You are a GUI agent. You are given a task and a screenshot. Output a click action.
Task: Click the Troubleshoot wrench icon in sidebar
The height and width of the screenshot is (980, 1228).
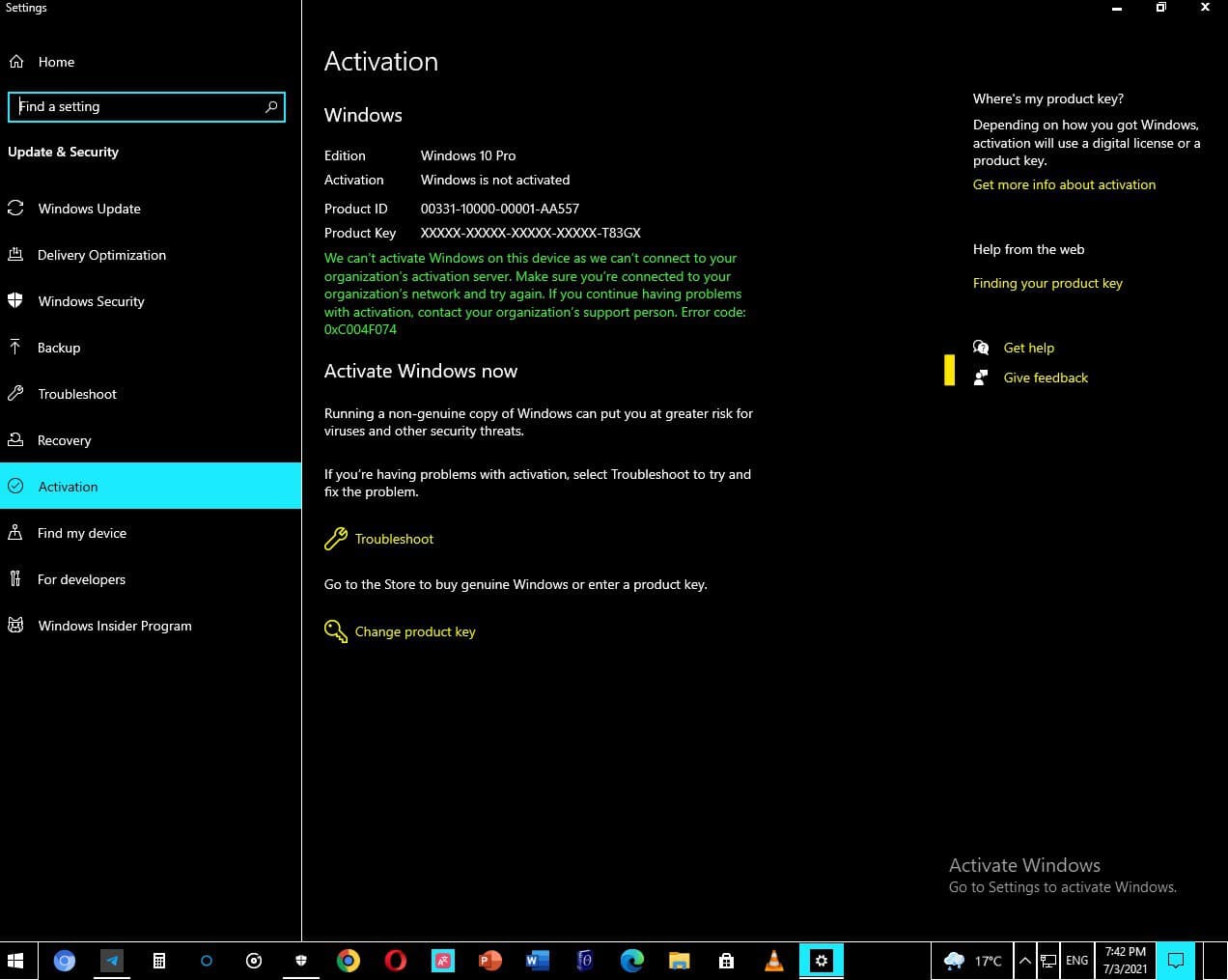(15, 394)
